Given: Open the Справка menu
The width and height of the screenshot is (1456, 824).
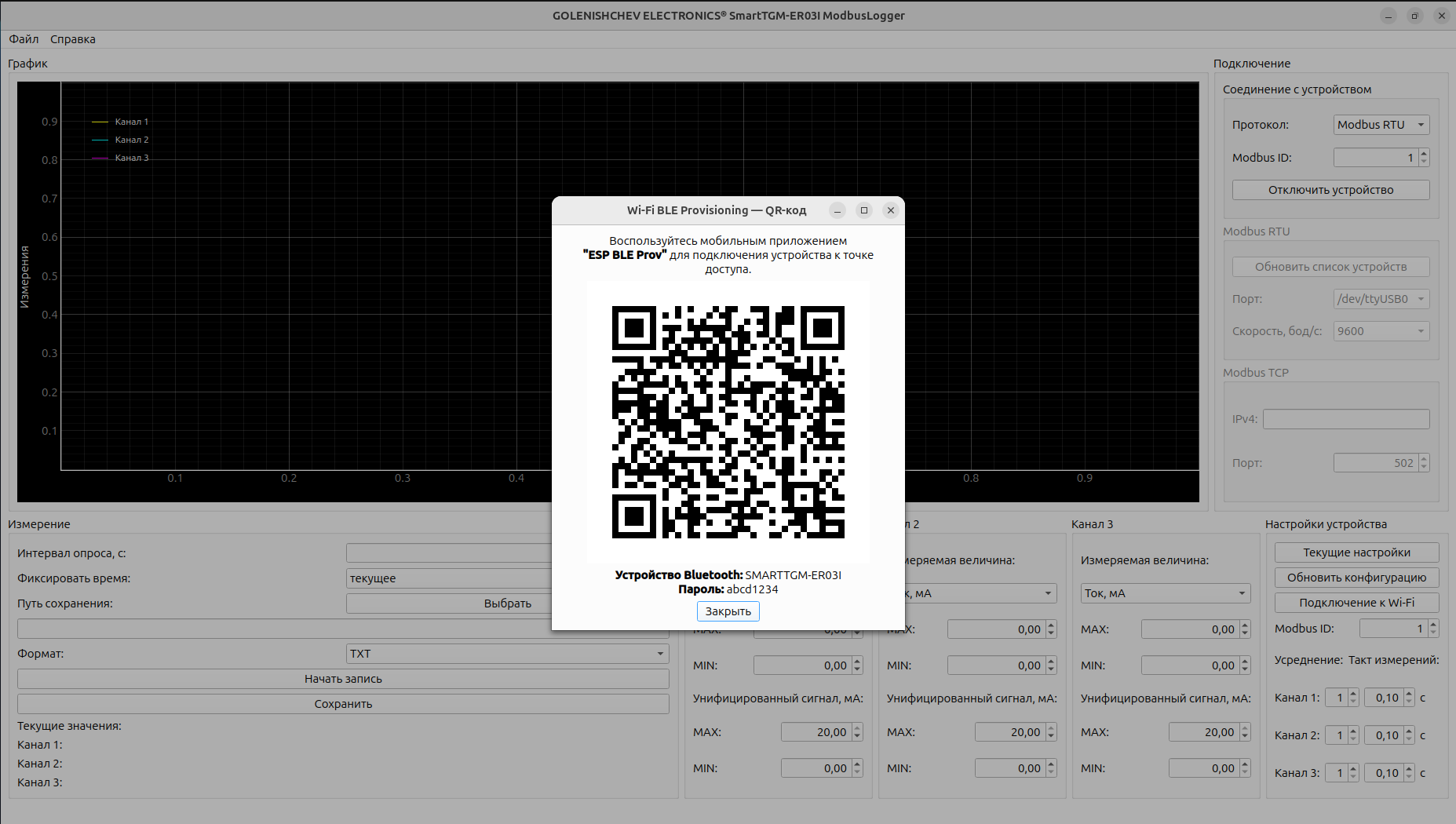Looking at the screenshot, I should coord(73,39).
